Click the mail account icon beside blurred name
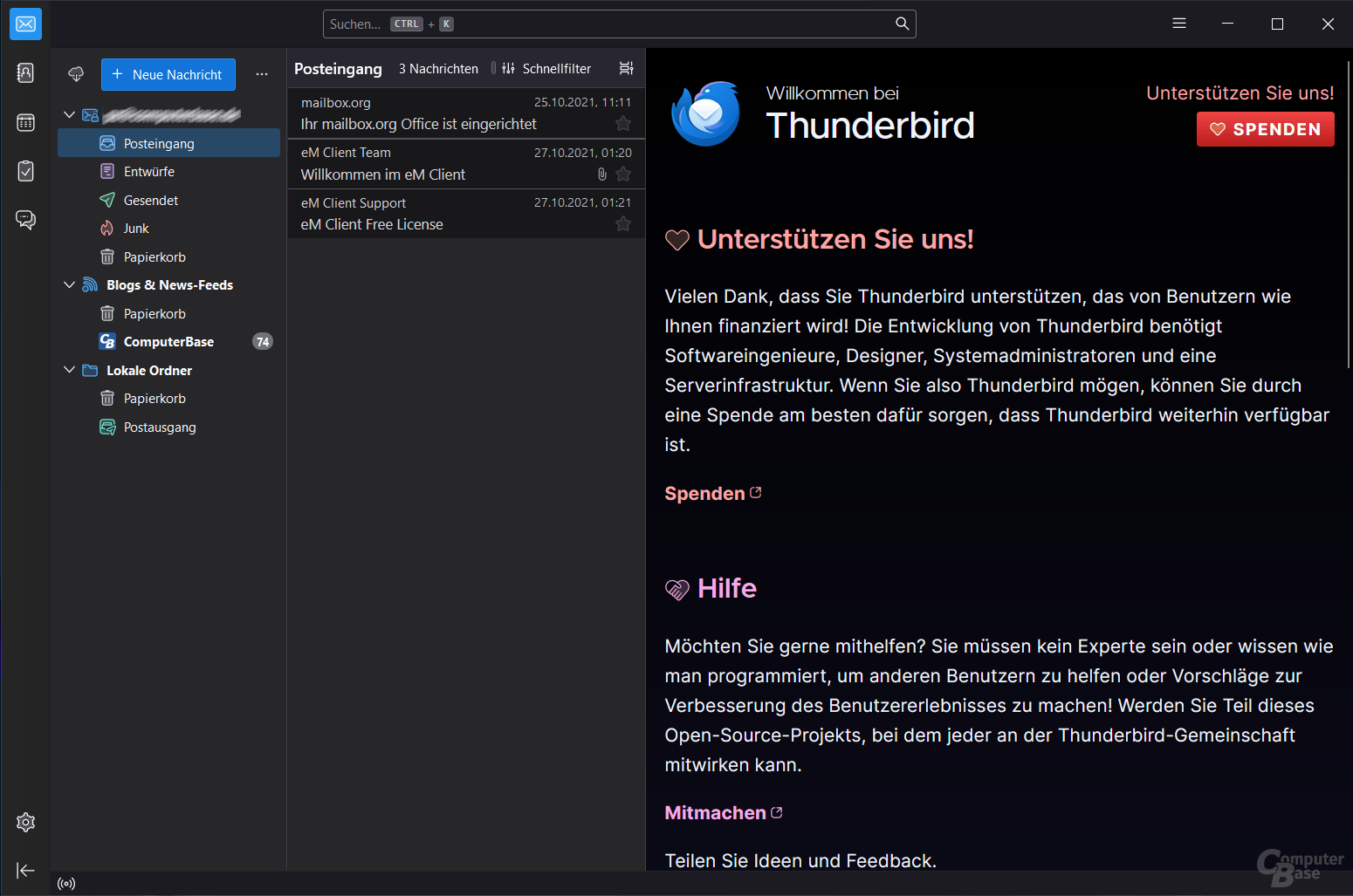1353x896 pixels. pos(90,114)
